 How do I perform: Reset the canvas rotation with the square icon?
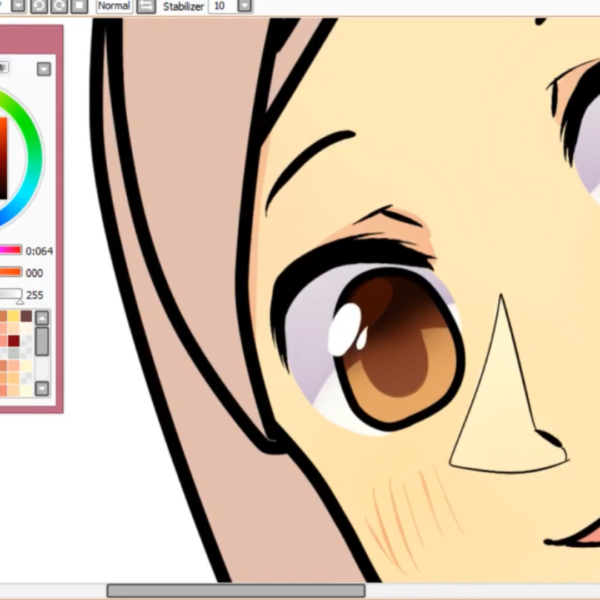point(79,6)
